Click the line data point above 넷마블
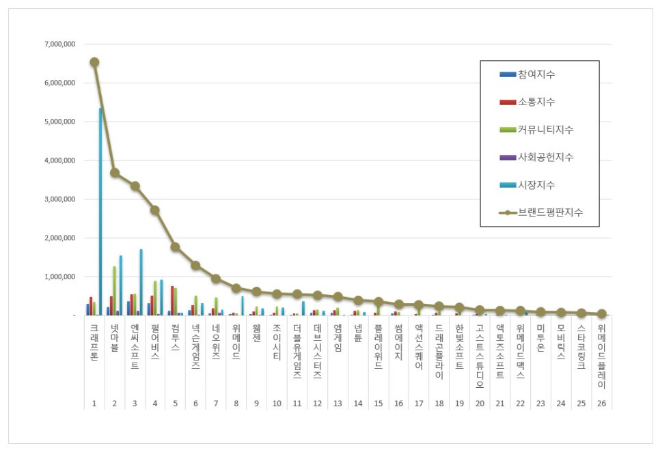The height and width of the screenshot is (452, 660). (114, 173)
